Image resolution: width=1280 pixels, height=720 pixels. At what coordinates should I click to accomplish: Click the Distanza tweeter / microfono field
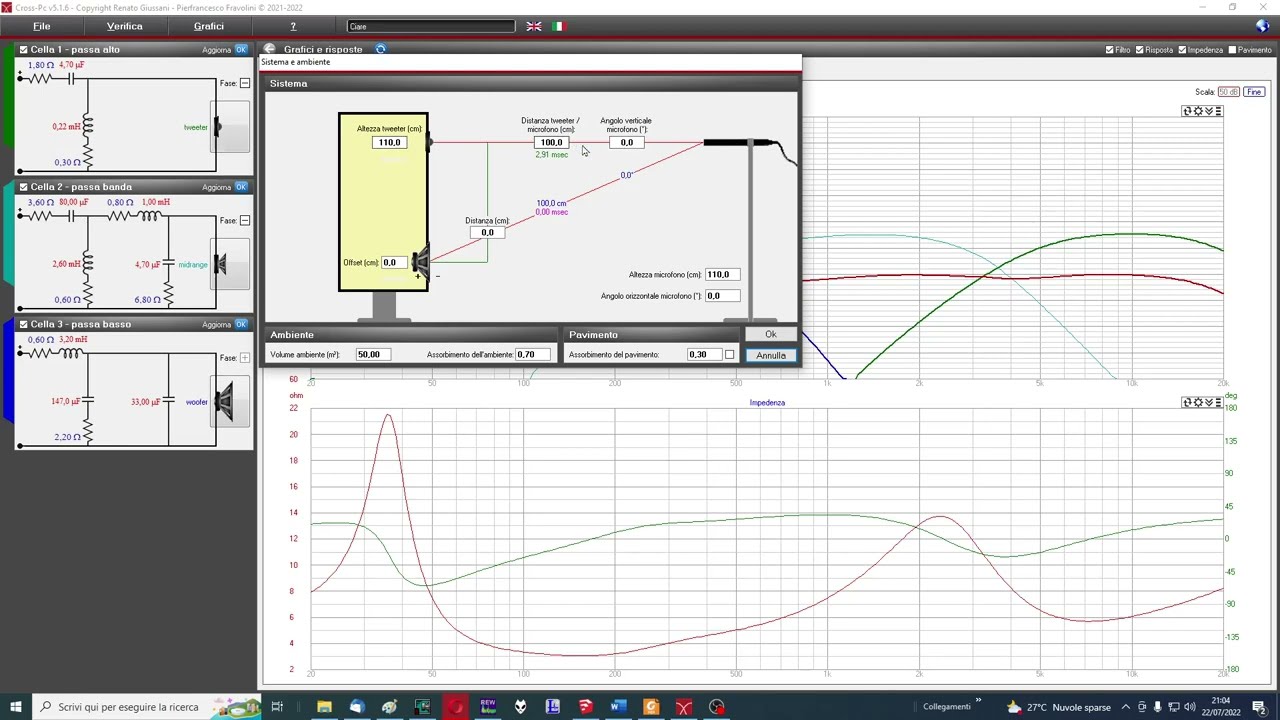[x=551, y=142]
